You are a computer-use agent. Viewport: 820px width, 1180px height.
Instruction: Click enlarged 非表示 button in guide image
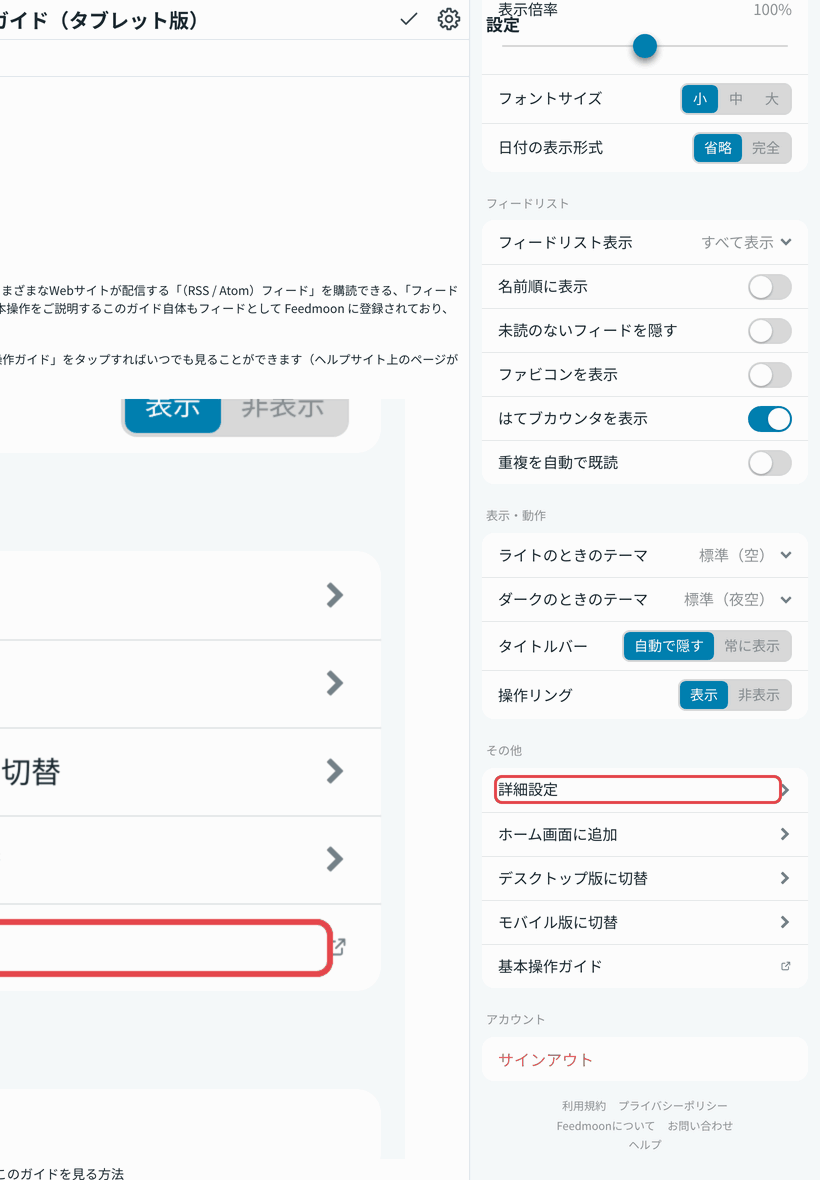tap(284, 412)
